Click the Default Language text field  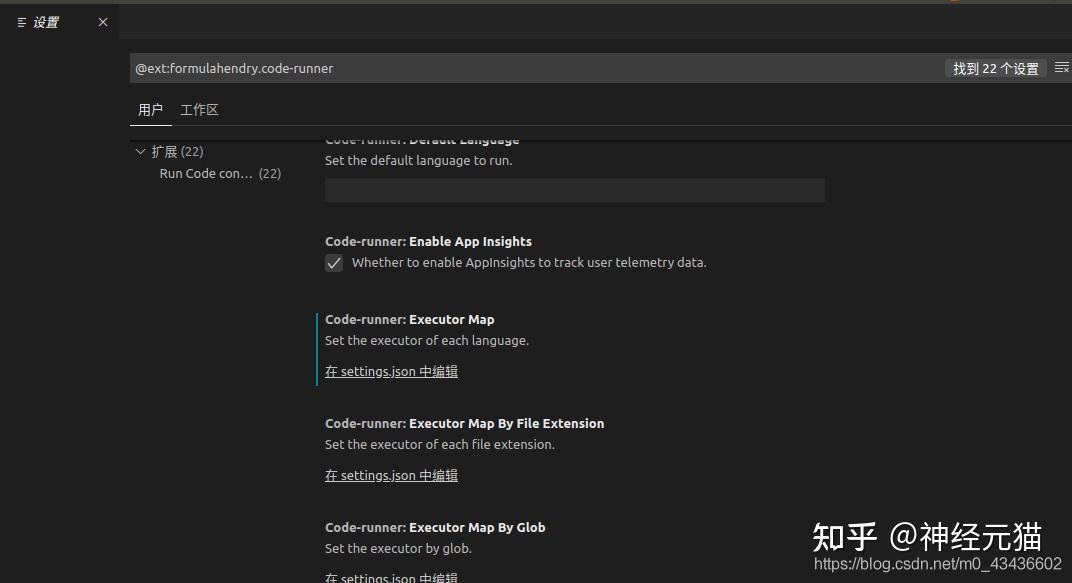[575, 189]
